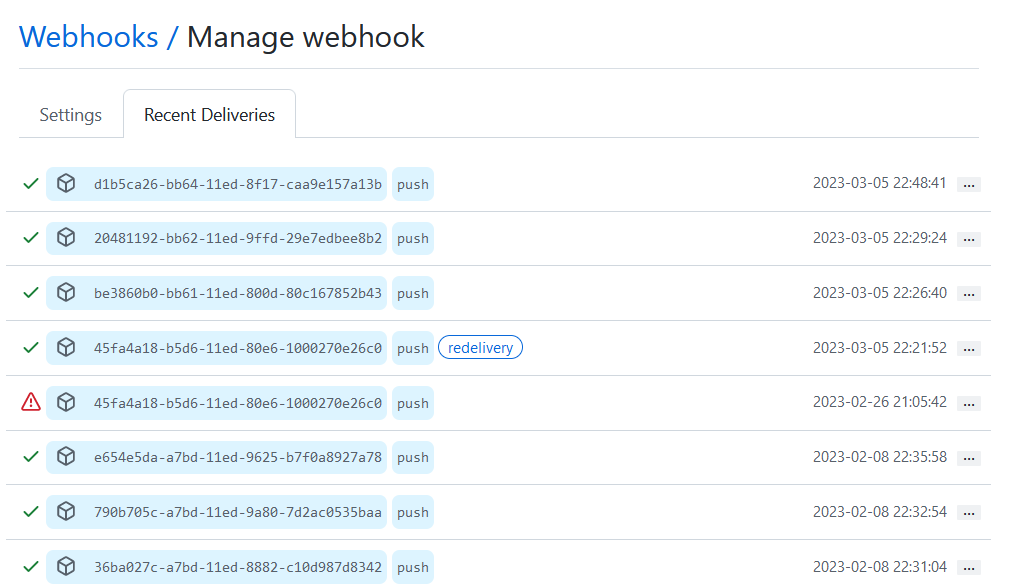Expand details of 2023-02-26 21:05:42 delivery
The width and height of the screenshot is (1017, 585).
coord(968,404)
